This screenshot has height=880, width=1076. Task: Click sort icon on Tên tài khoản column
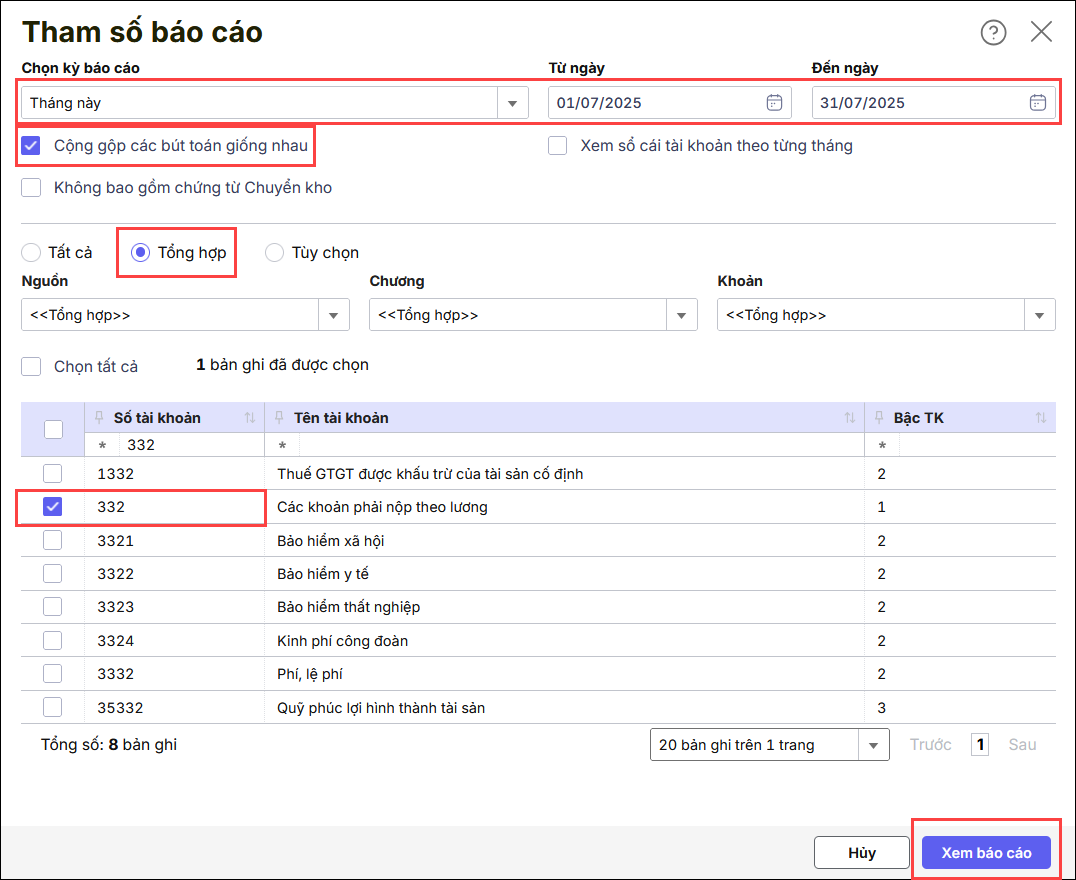coord(850,418)
